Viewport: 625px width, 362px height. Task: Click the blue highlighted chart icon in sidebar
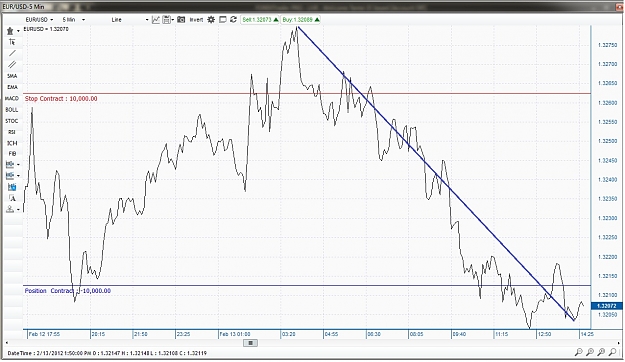(x=12, y=187)
